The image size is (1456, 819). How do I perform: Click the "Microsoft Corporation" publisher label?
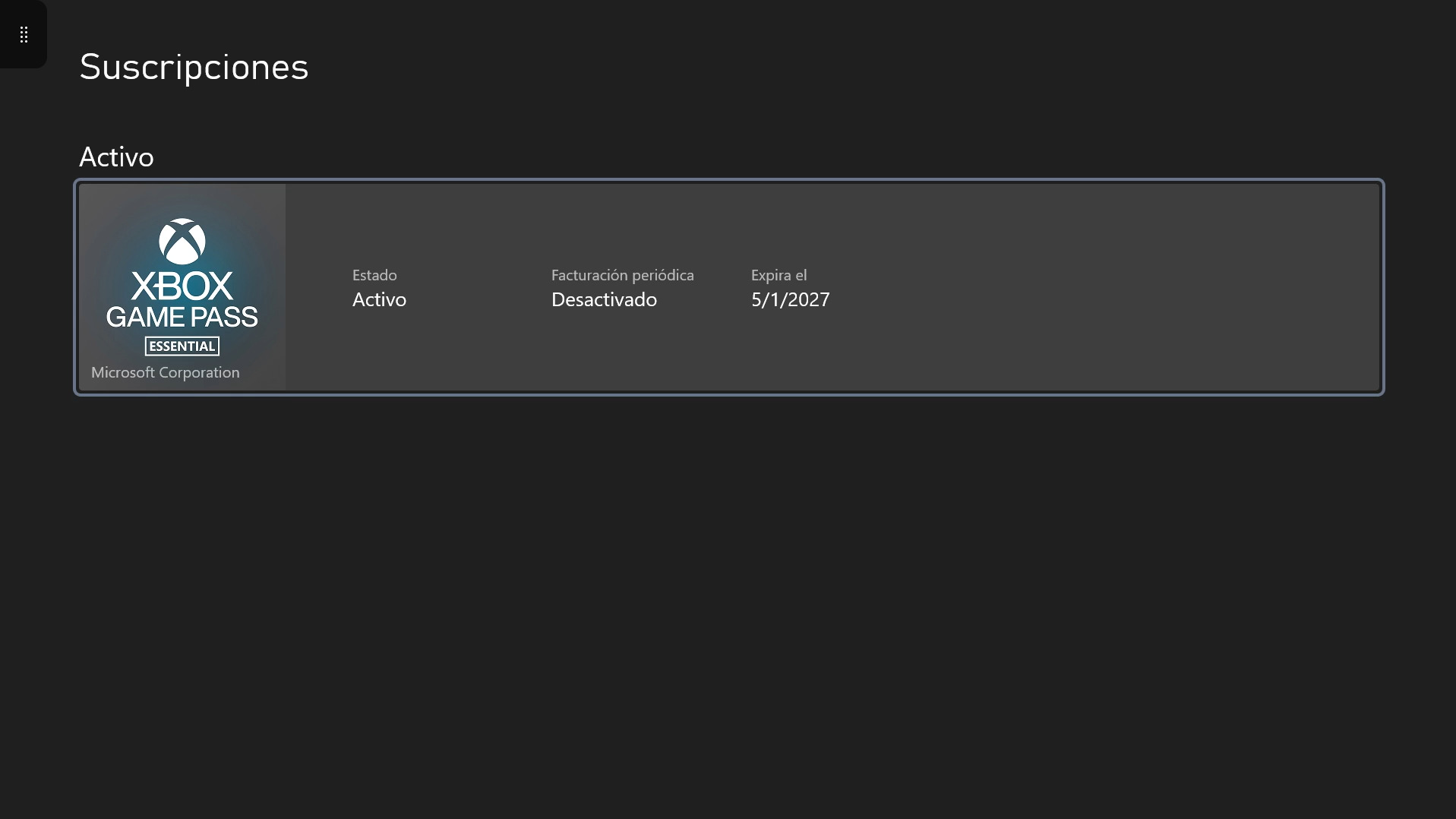166,372
